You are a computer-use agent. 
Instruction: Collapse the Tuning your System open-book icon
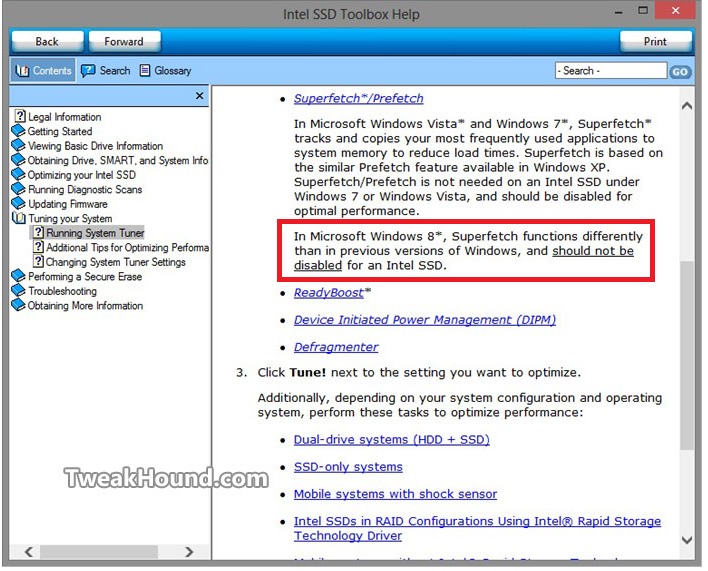(x=19, y=218)
